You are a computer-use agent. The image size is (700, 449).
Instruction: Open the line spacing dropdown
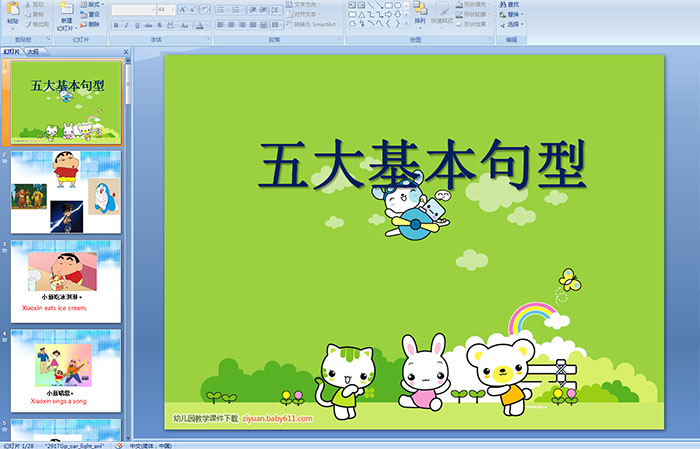click(x=277, y=9)
